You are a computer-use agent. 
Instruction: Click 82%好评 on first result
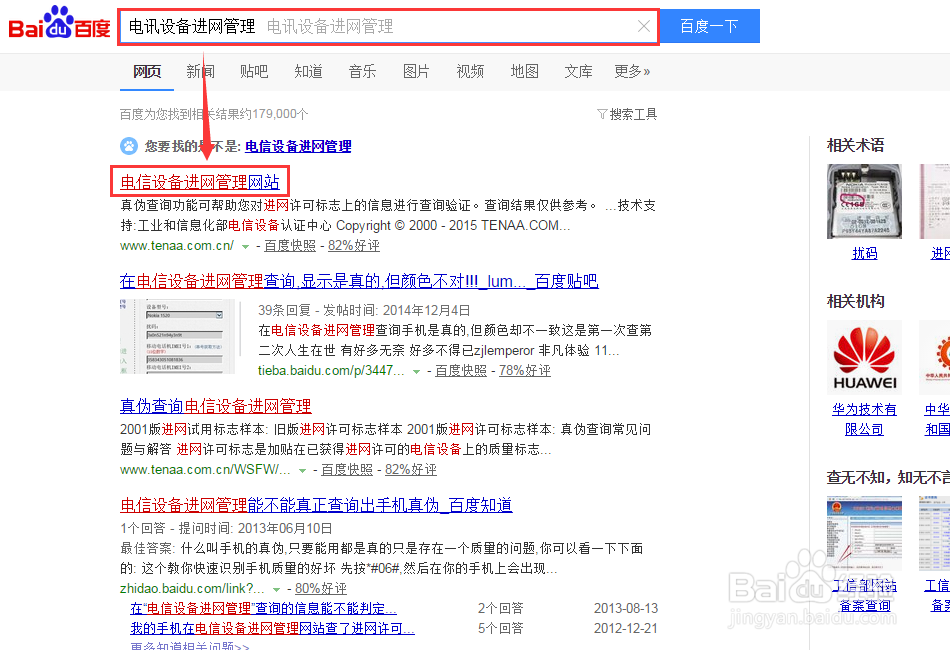(353, 245)
